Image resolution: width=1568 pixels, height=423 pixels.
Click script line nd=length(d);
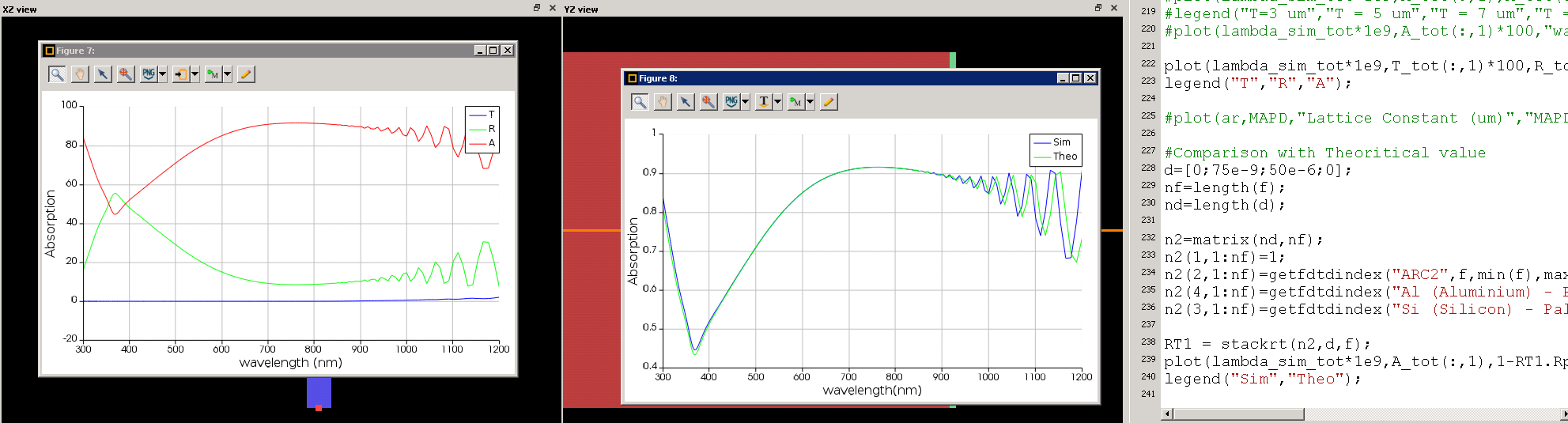(x=1225, y=206)
